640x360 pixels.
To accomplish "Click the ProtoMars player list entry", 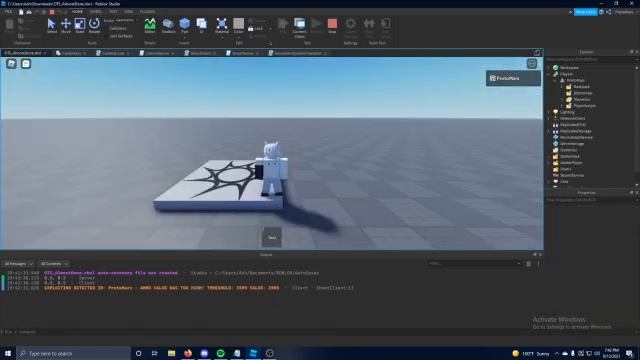I will [x=513, y=78].
